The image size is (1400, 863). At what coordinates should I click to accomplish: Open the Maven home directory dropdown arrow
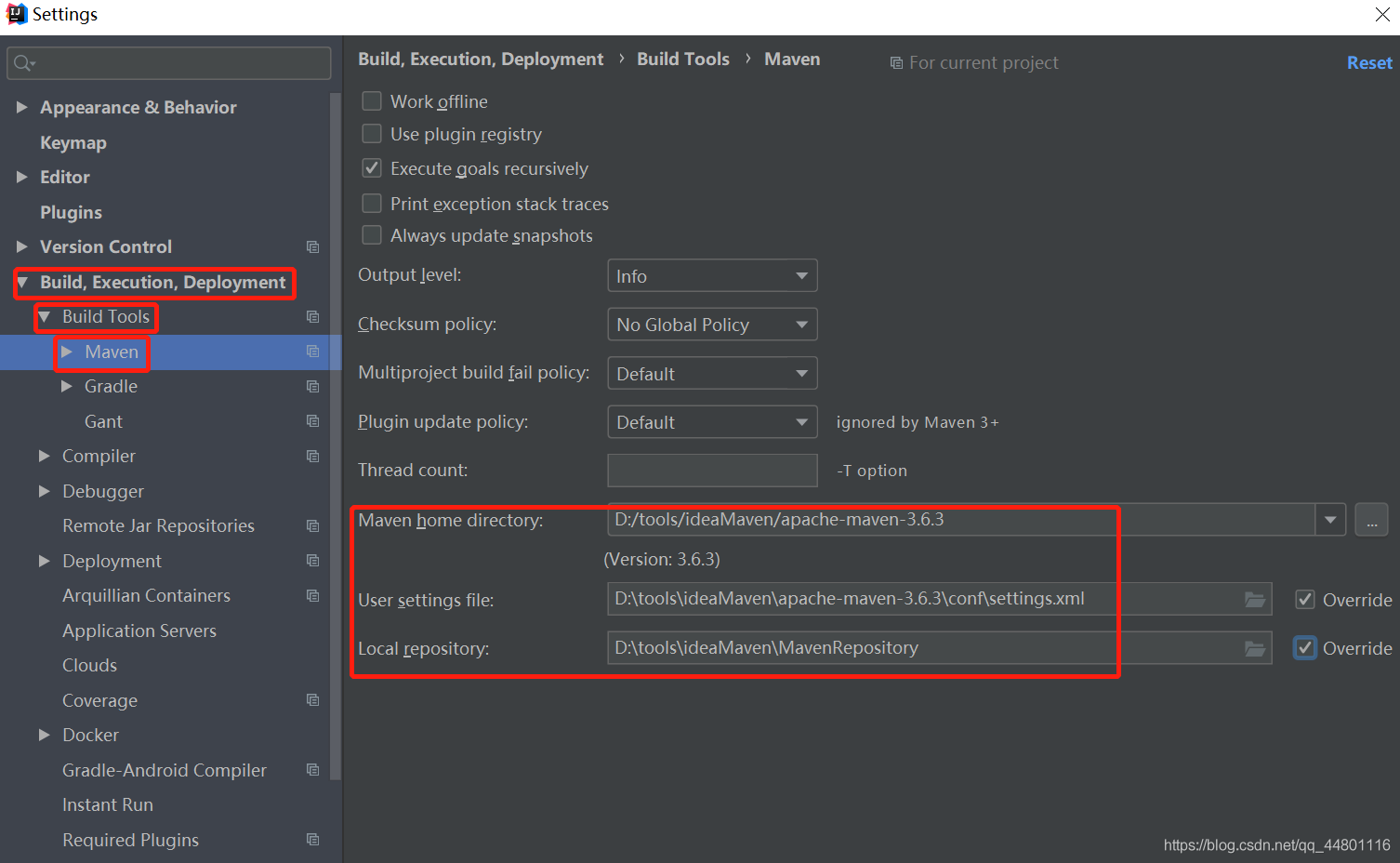[1330, 520]
